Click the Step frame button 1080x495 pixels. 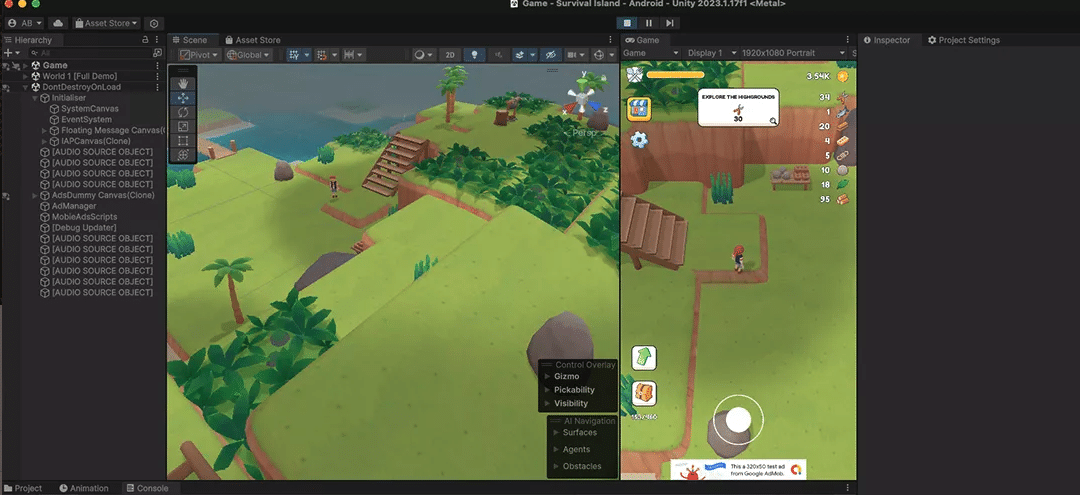point(669,23)
